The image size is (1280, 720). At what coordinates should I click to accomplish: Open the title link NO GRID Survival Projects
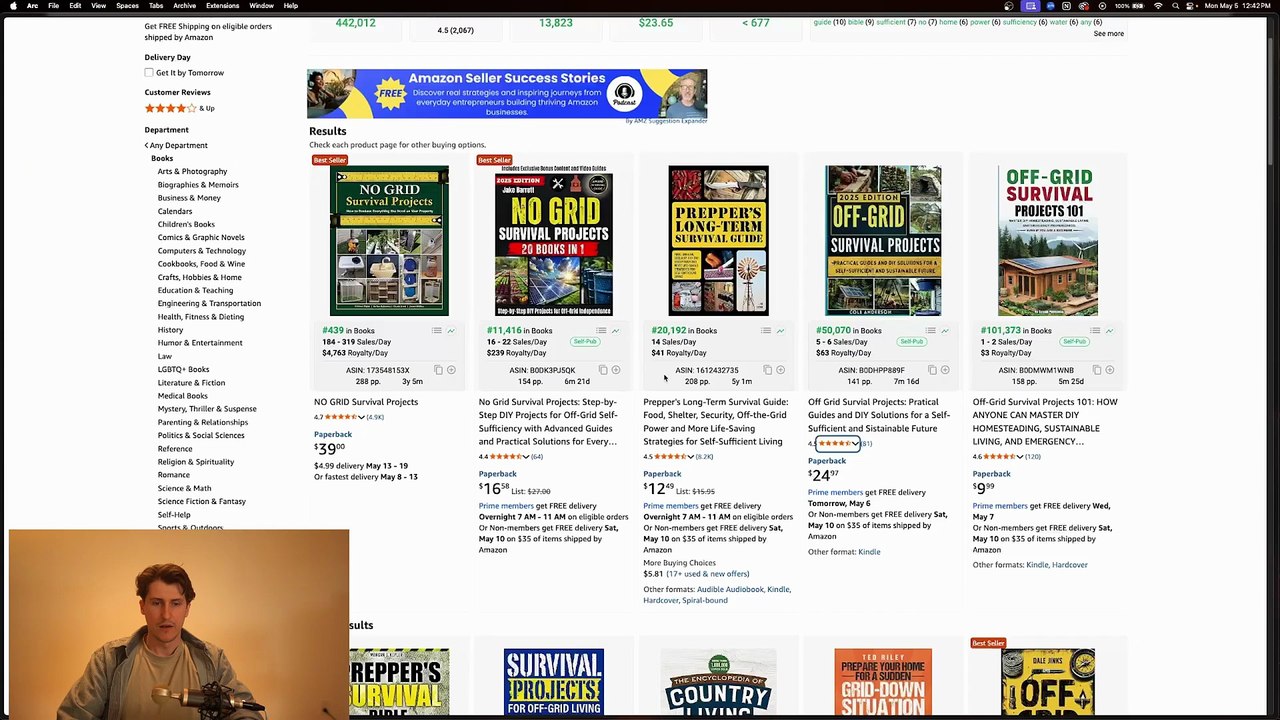366,402
